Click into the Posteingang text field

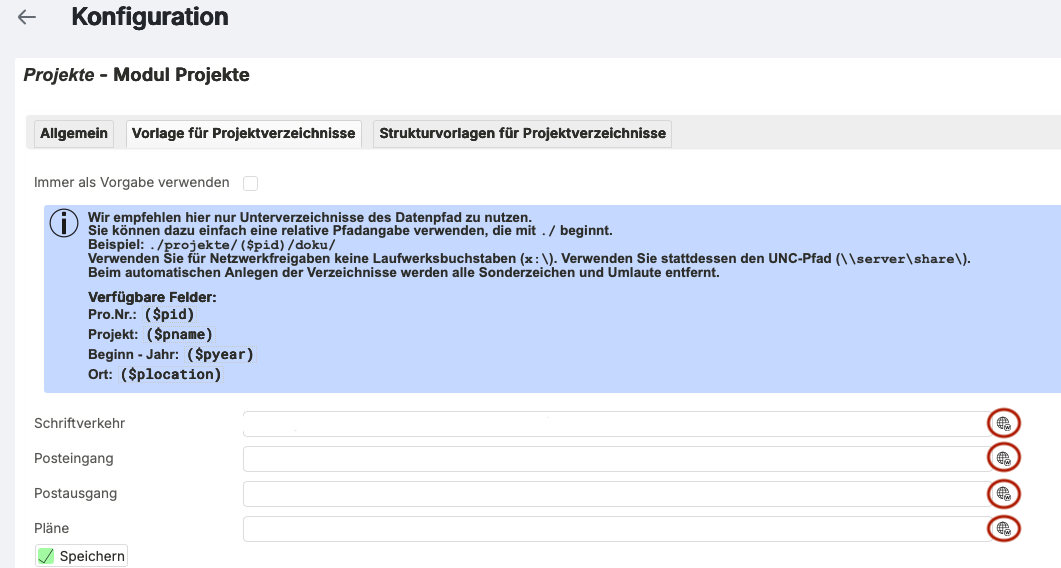pos(612,459)
